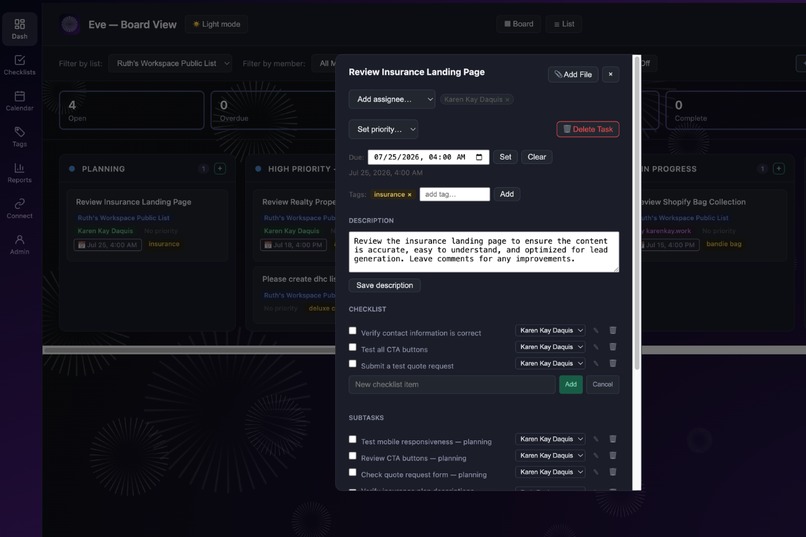Check 'Verify contact information is correct'
The image size is (806, 537).
pyautogui.click(x=353, y=330)
